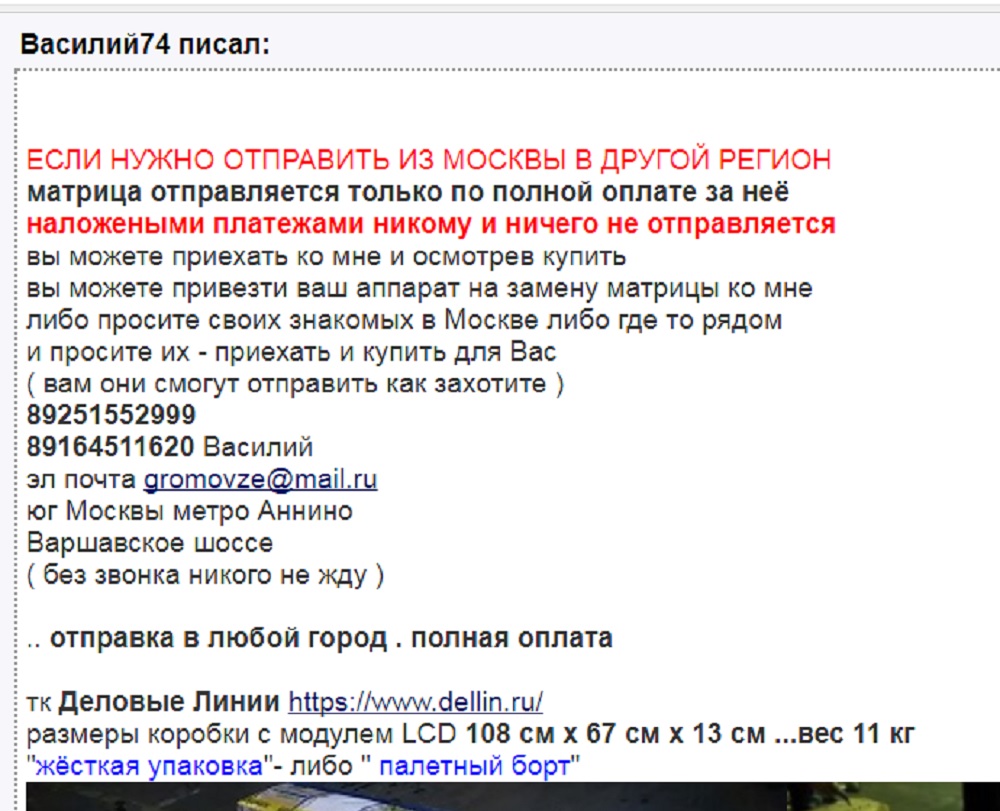This screenshot has height=811, width=1000.
Task: Click the phone number 89164511620
Action: pyautogui.click(x=112, y=447)
